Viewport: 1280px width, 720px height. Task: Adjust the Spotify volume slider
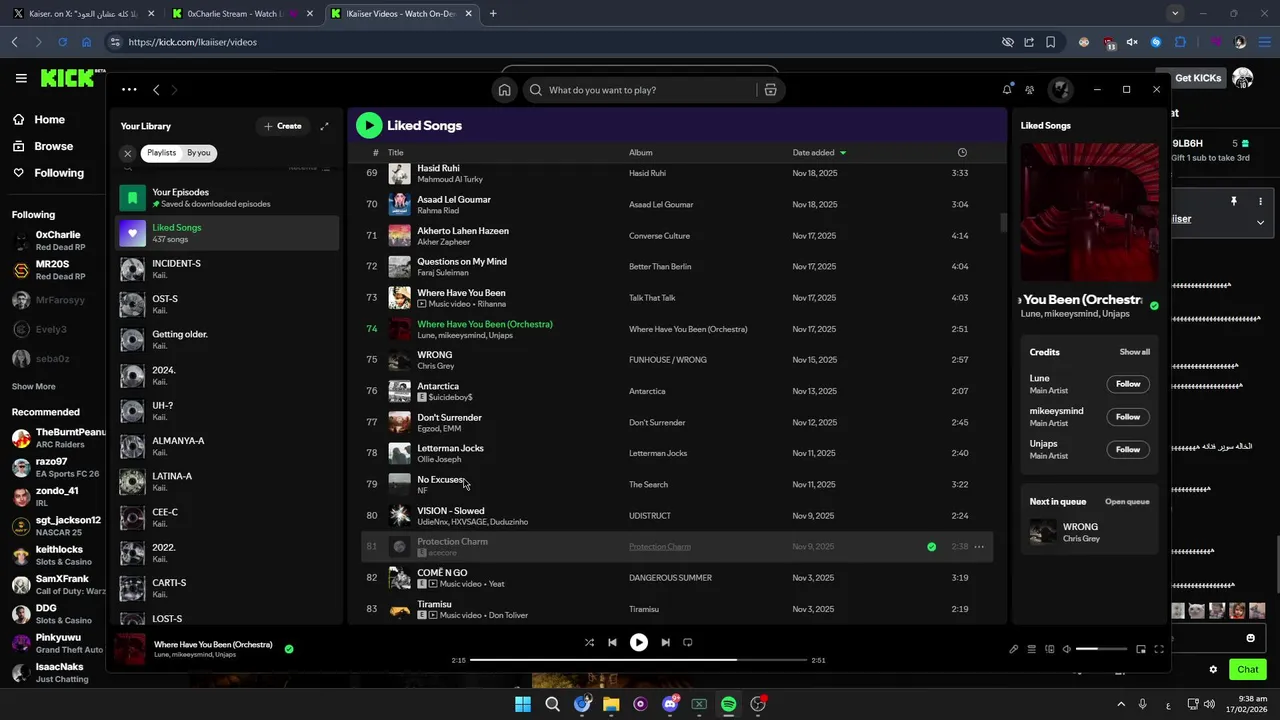(x=1101, y=649)
